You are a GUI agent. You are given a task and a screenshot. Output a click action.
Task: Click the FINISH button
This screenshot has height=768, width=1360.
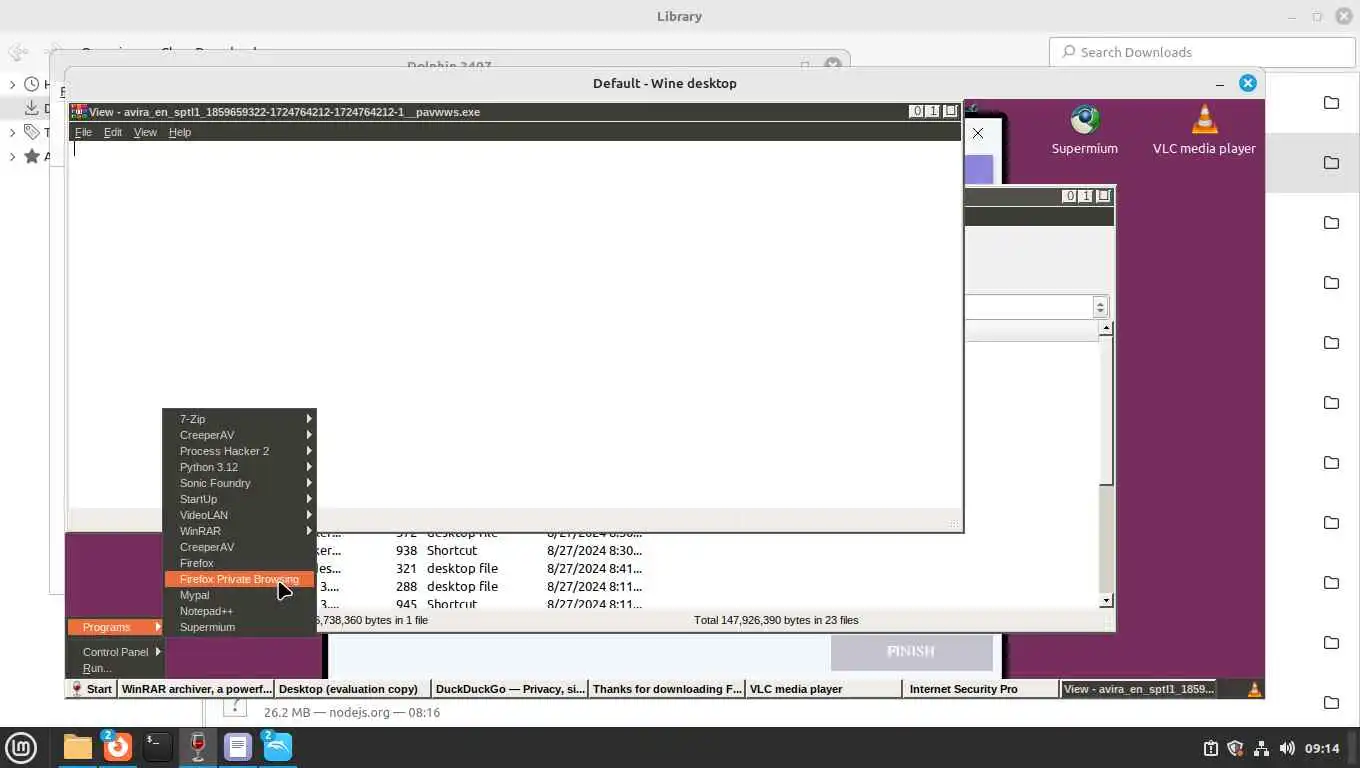tap(911, 652)
